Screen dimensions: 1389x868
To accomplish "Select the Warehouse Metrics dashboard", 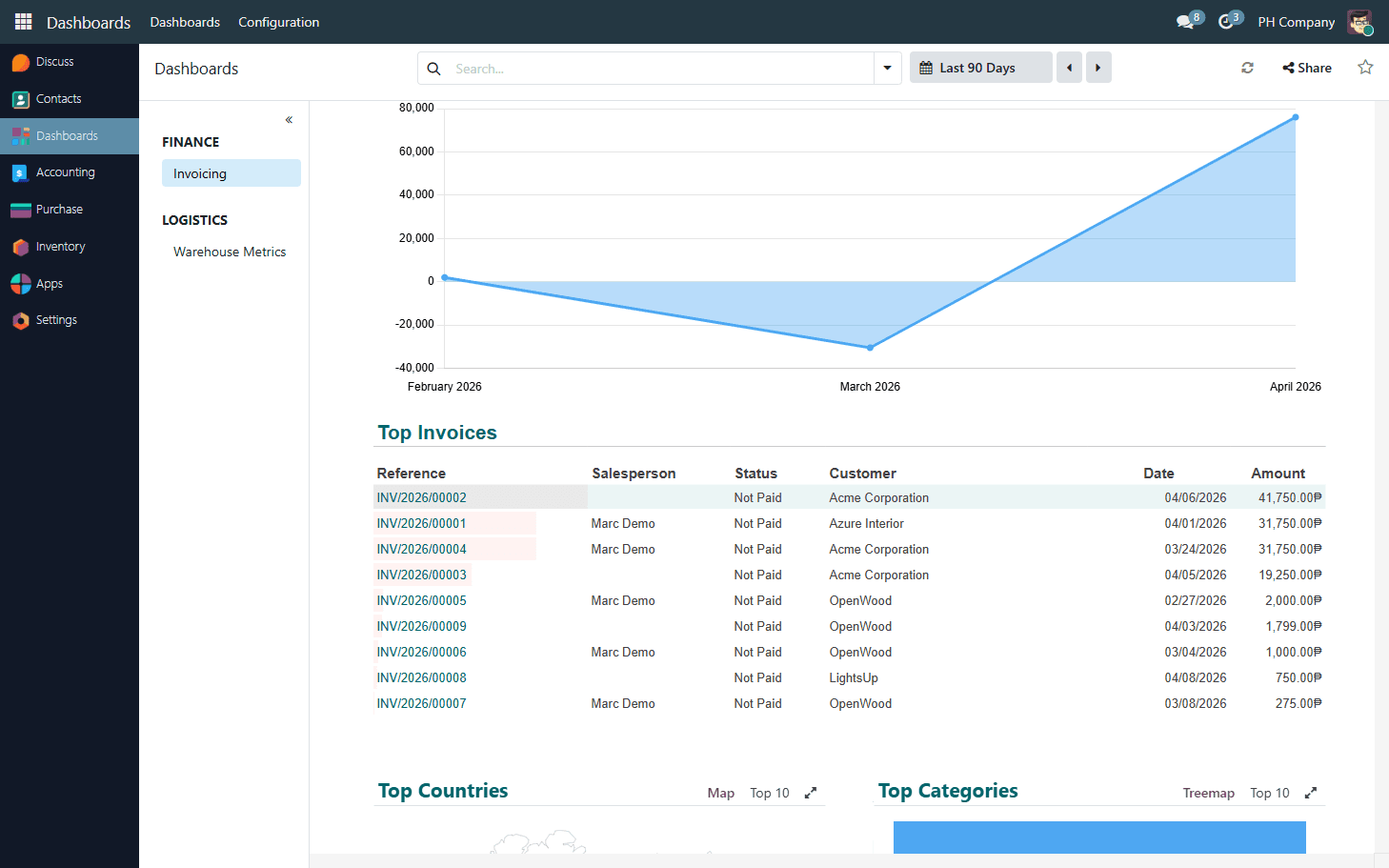I will (x=230, y=252).
